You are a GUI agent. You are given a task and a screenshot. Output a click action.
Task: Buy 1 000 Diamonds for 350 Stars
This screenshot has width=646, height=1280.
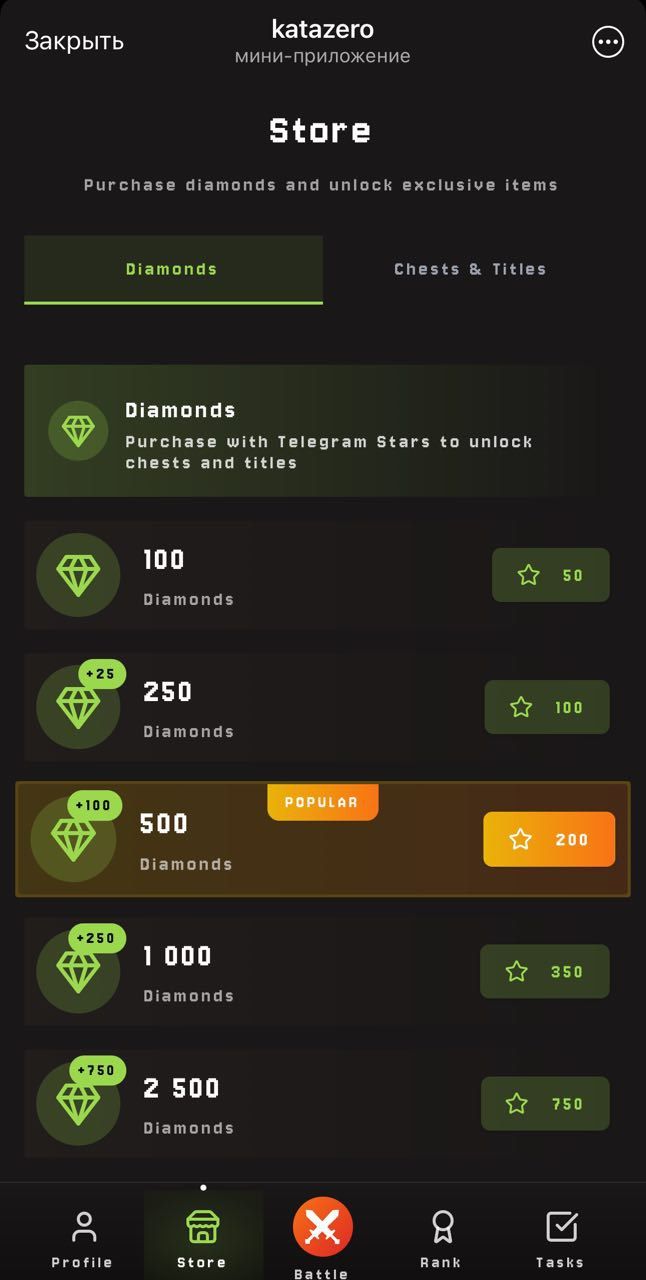click(x=545, y=971)
